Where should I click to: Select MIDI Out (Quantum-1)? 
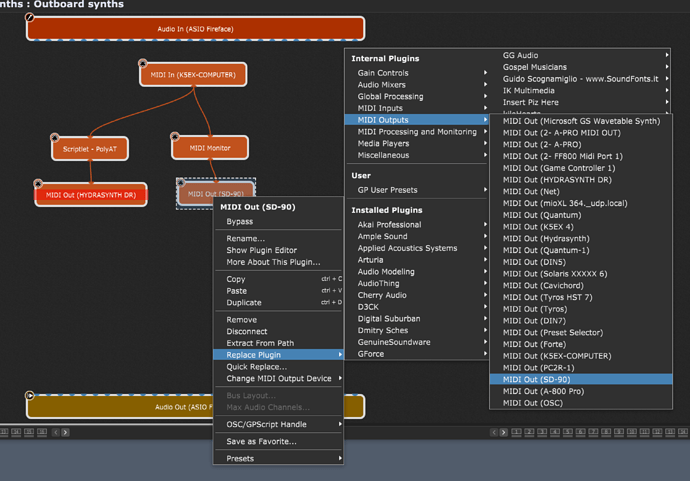point(581,250)
